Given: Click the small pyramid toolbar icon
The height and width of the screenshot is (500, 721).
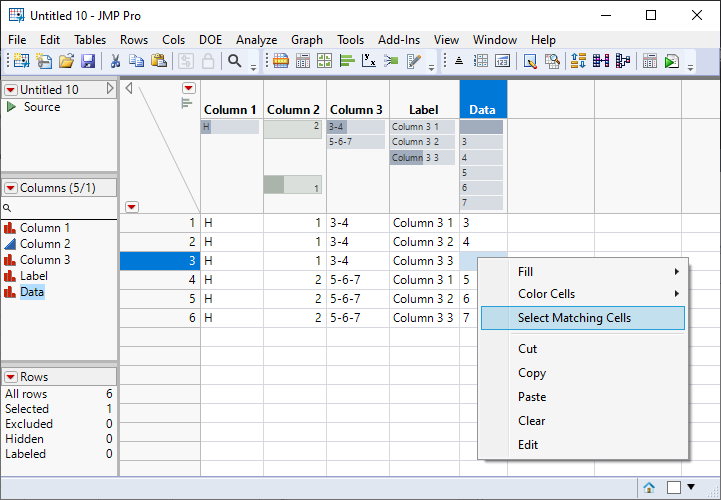Looking at the screenshot, I should 458,61.
